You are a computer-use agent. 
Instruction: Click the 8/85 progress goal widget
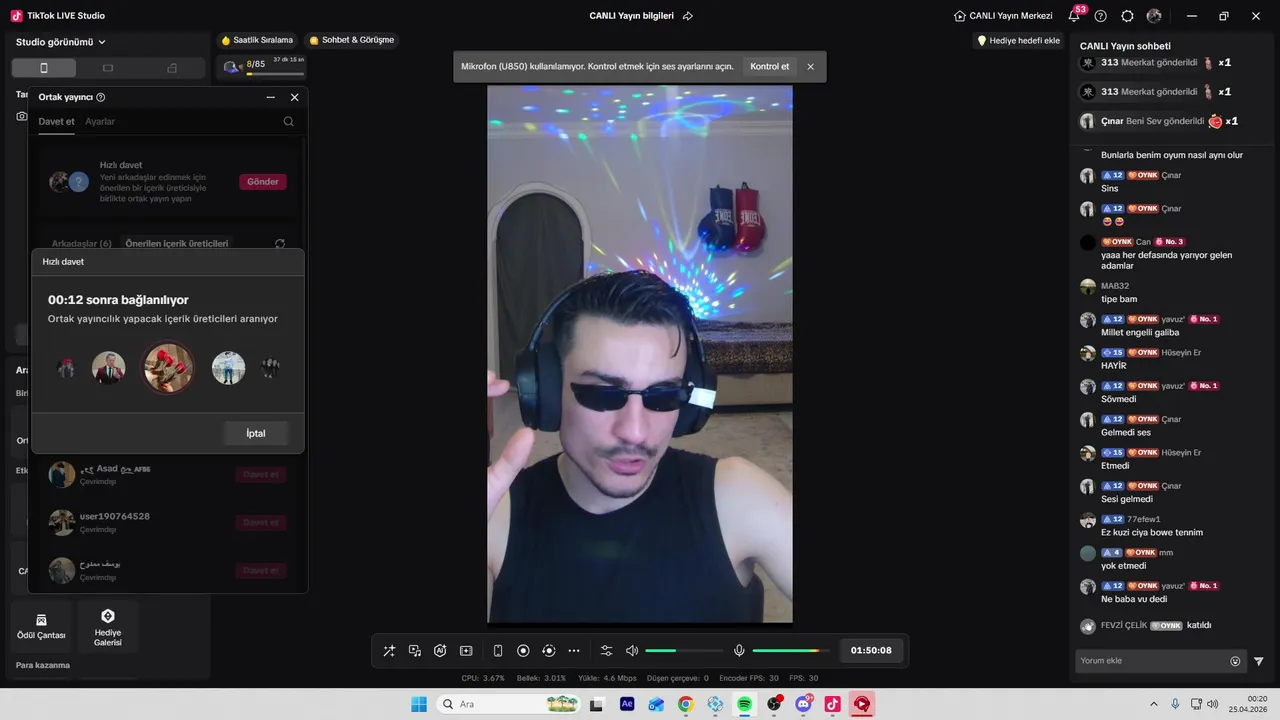coord(262,66)
